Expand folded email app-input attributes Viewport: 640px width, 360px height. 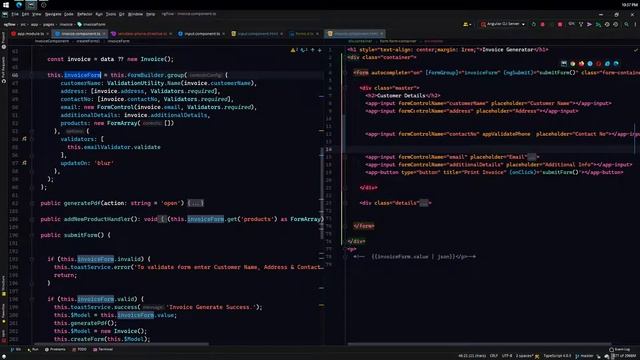pos(531,157)
